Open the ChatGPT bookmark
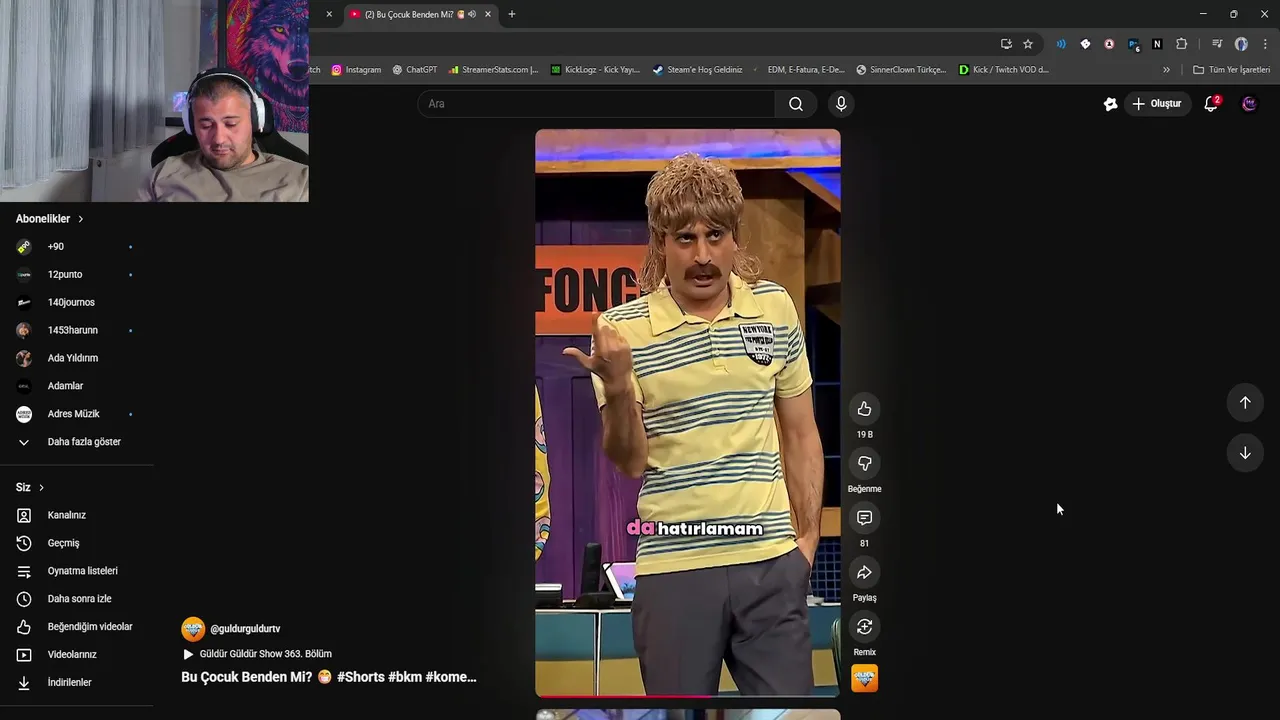The height and width of the screenshot is (720, 1280). click(415, 70)
